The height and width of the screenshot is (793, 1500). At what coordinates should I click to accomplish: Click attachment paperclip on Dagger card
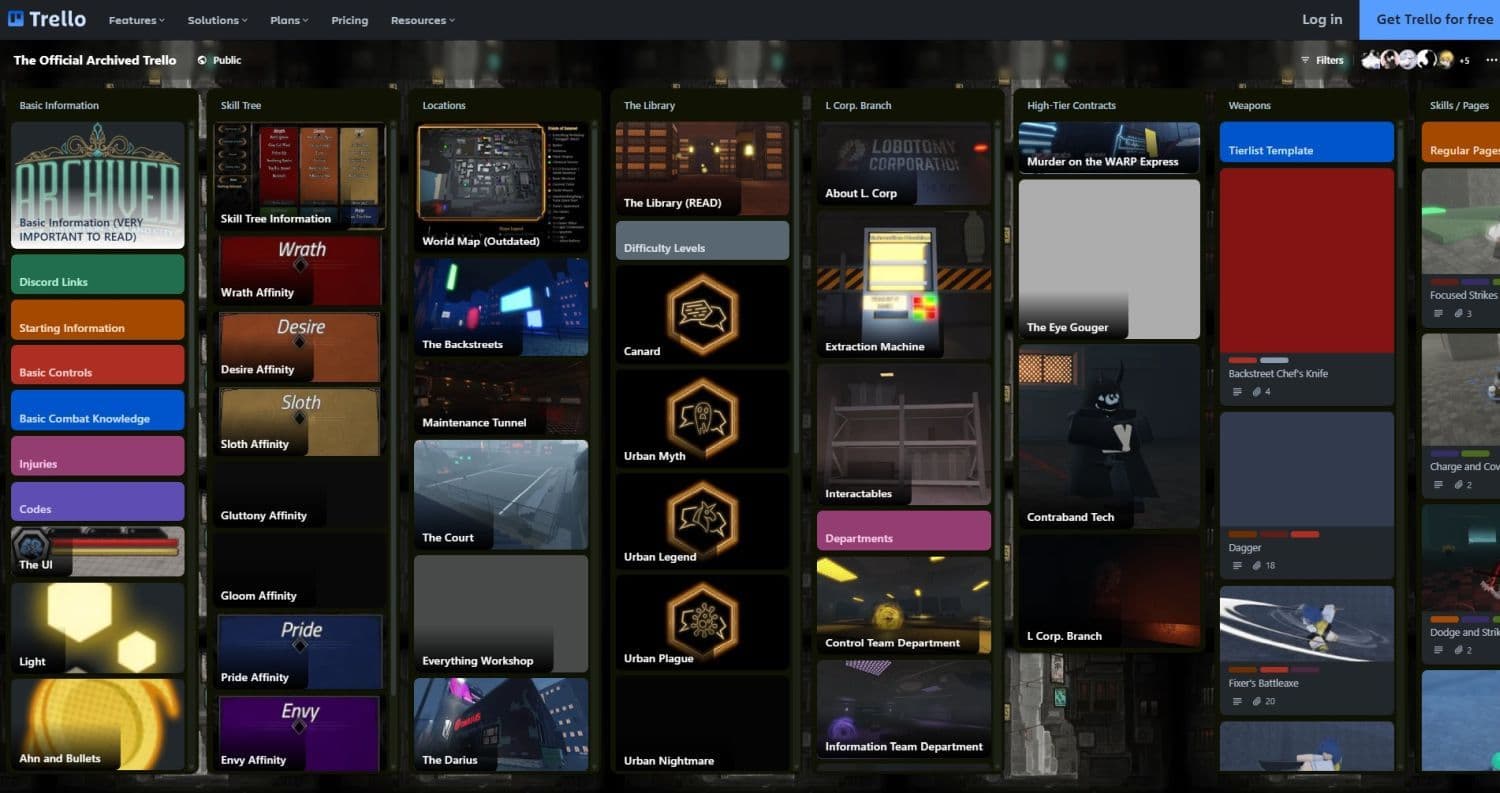pyautogui.click(x=1257, y=566)
